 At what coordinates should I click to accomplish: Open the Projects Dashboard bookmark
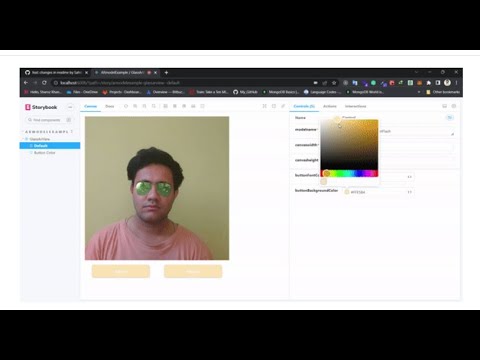(x=122, y=92)
